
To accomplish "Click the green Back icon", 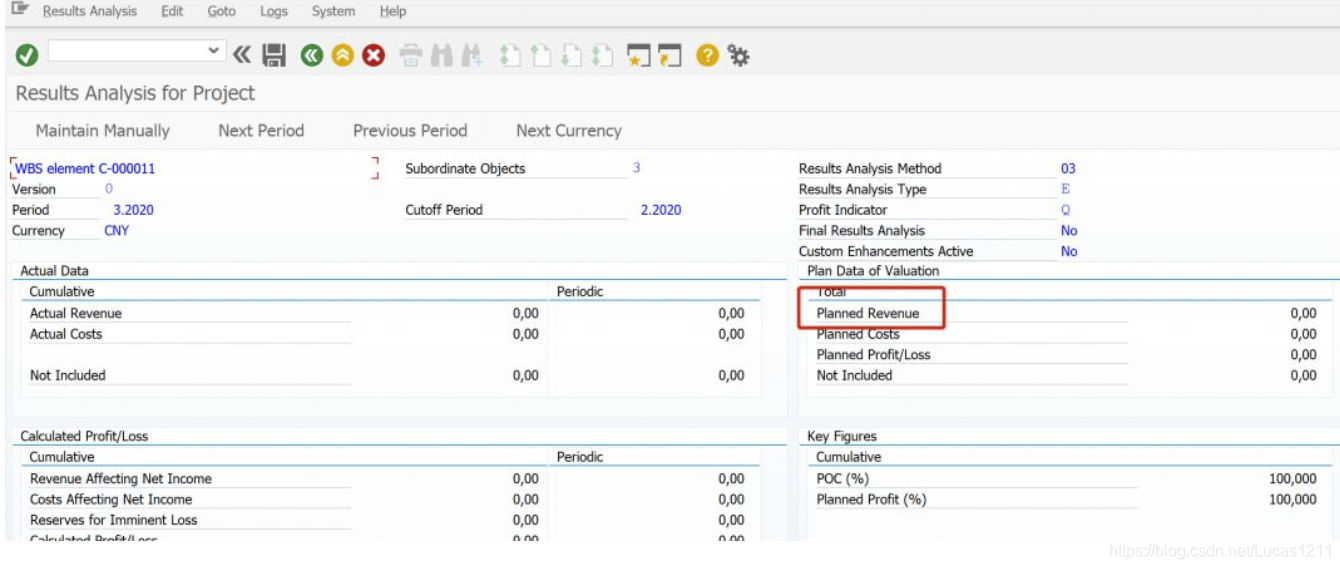I will [x=313, y=56].
